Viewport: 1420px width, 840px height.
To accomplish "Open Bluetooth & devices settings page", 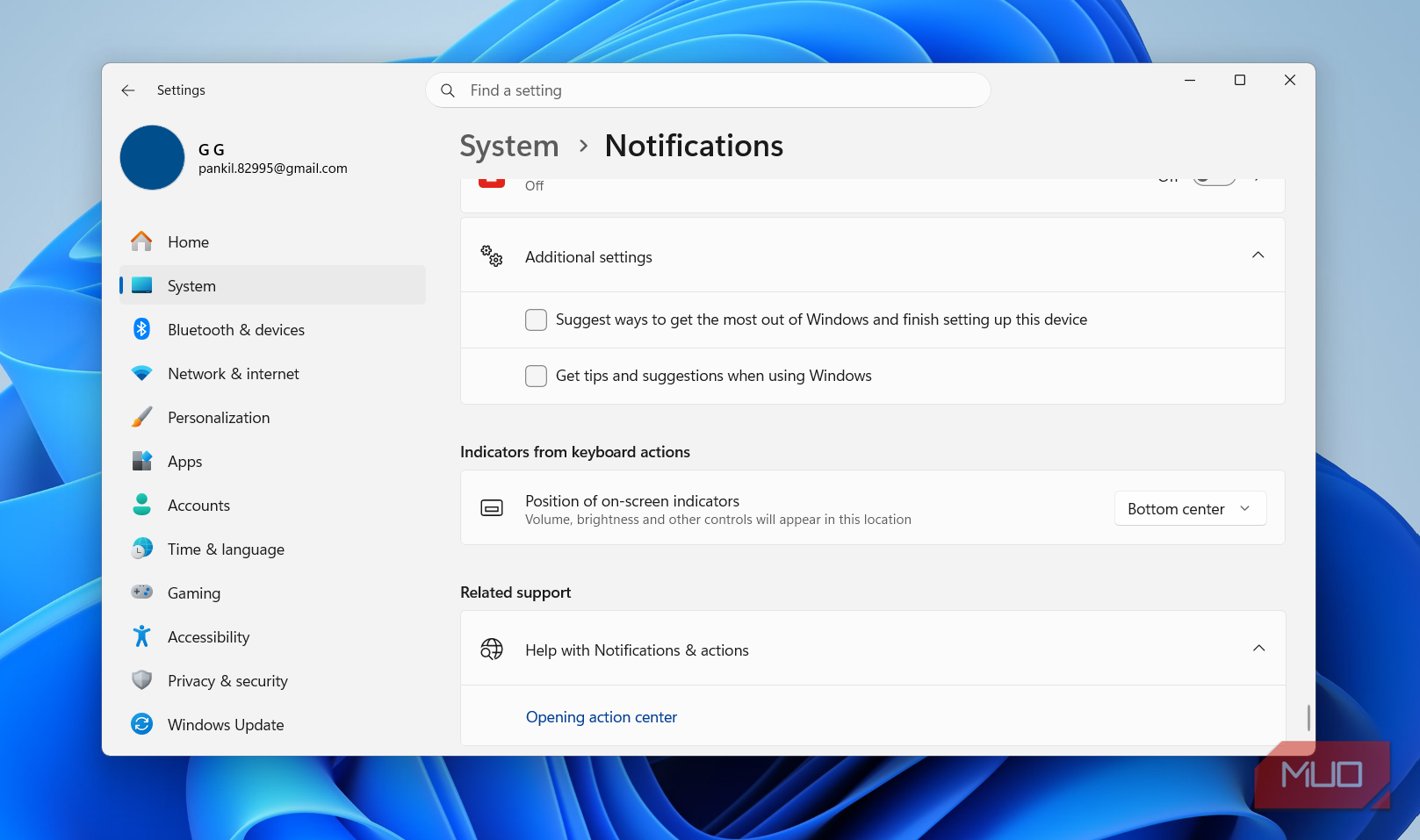I will coord(272,329).
